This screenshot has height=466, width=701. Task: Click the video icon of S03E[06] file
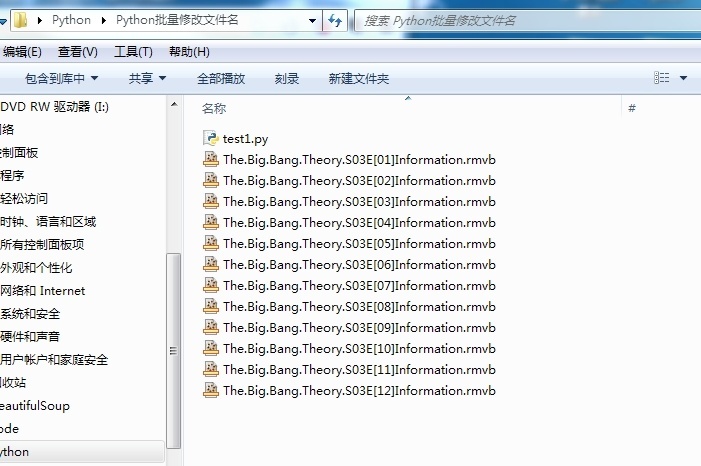point(211,264)
